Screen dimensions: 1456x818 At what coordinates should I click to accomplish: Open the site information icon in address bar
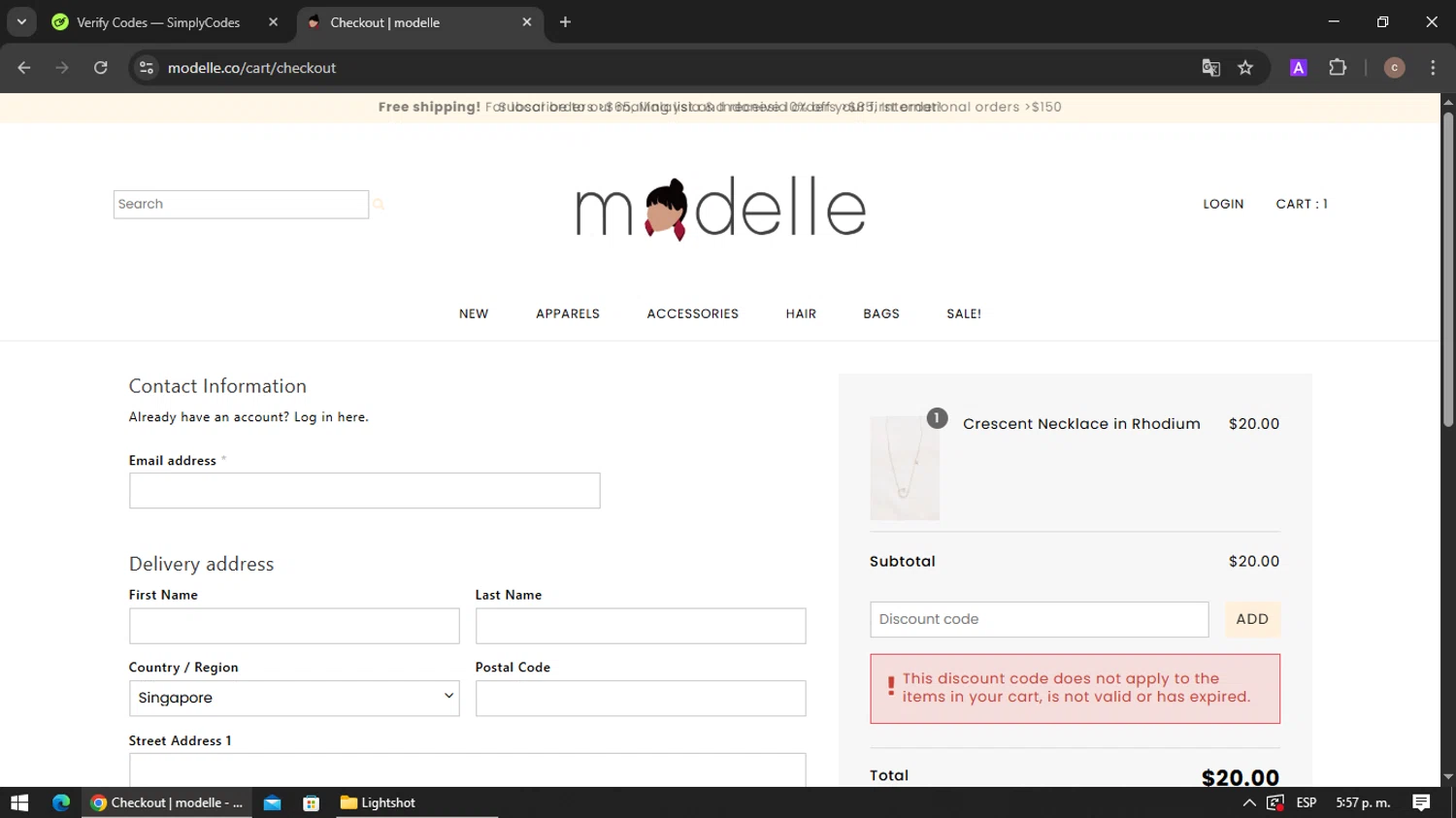click(x=147, y=68)
